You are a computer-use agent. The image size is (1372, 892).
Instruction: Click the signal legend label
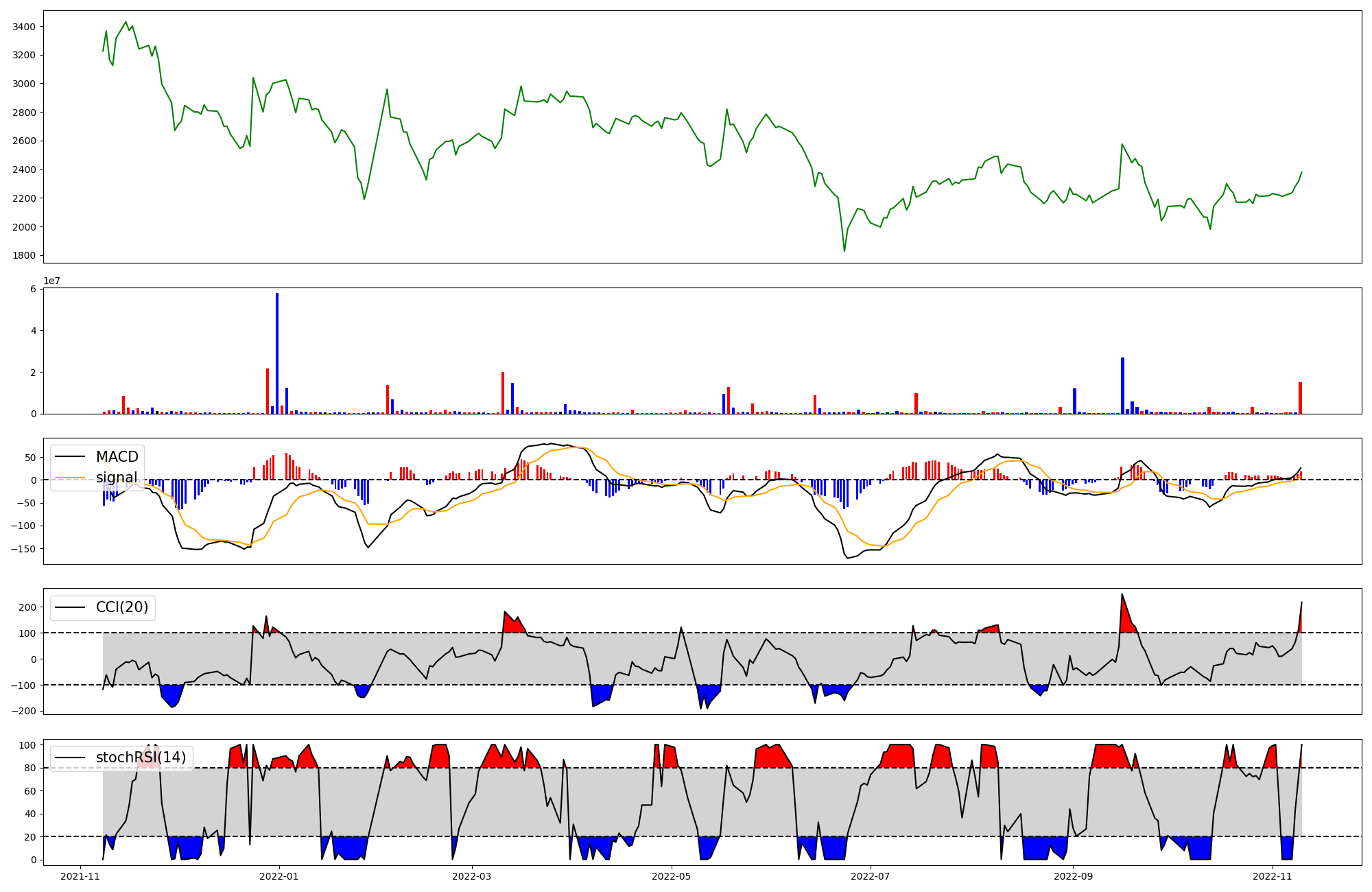[x=117, y=478]
